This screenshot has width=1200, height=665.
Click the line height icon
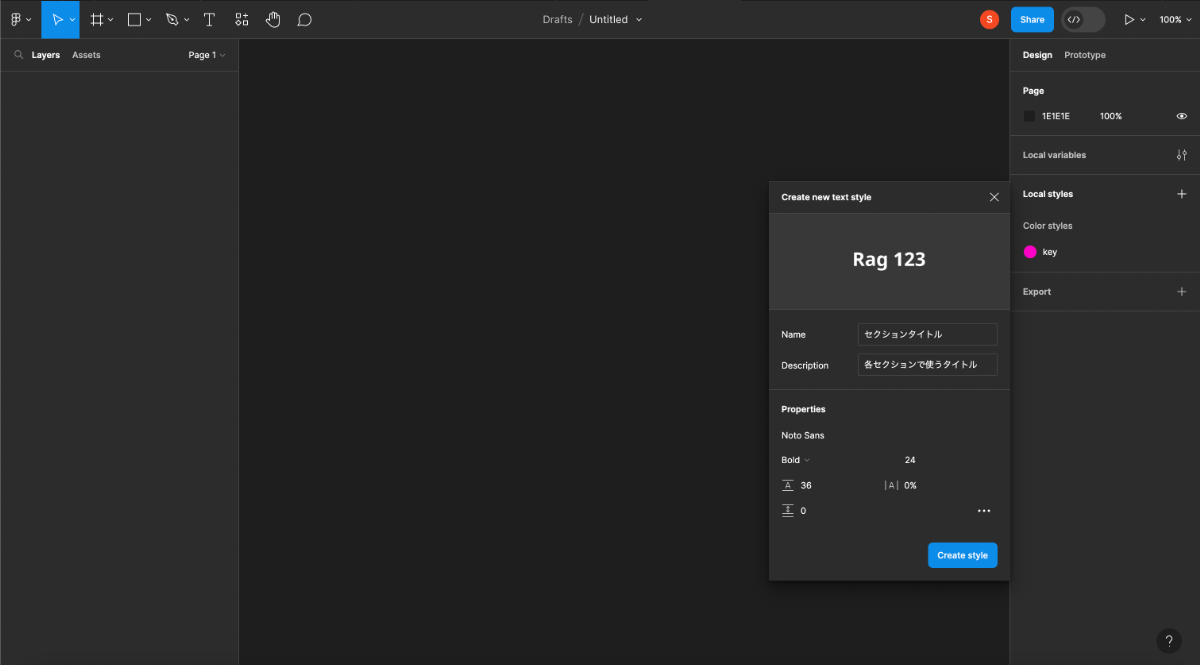tap(788, 485)
